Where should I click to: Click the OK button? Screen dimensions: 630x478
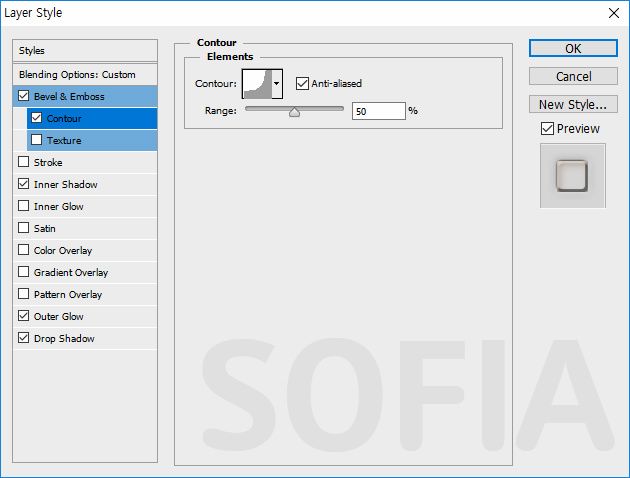[573, 48]
